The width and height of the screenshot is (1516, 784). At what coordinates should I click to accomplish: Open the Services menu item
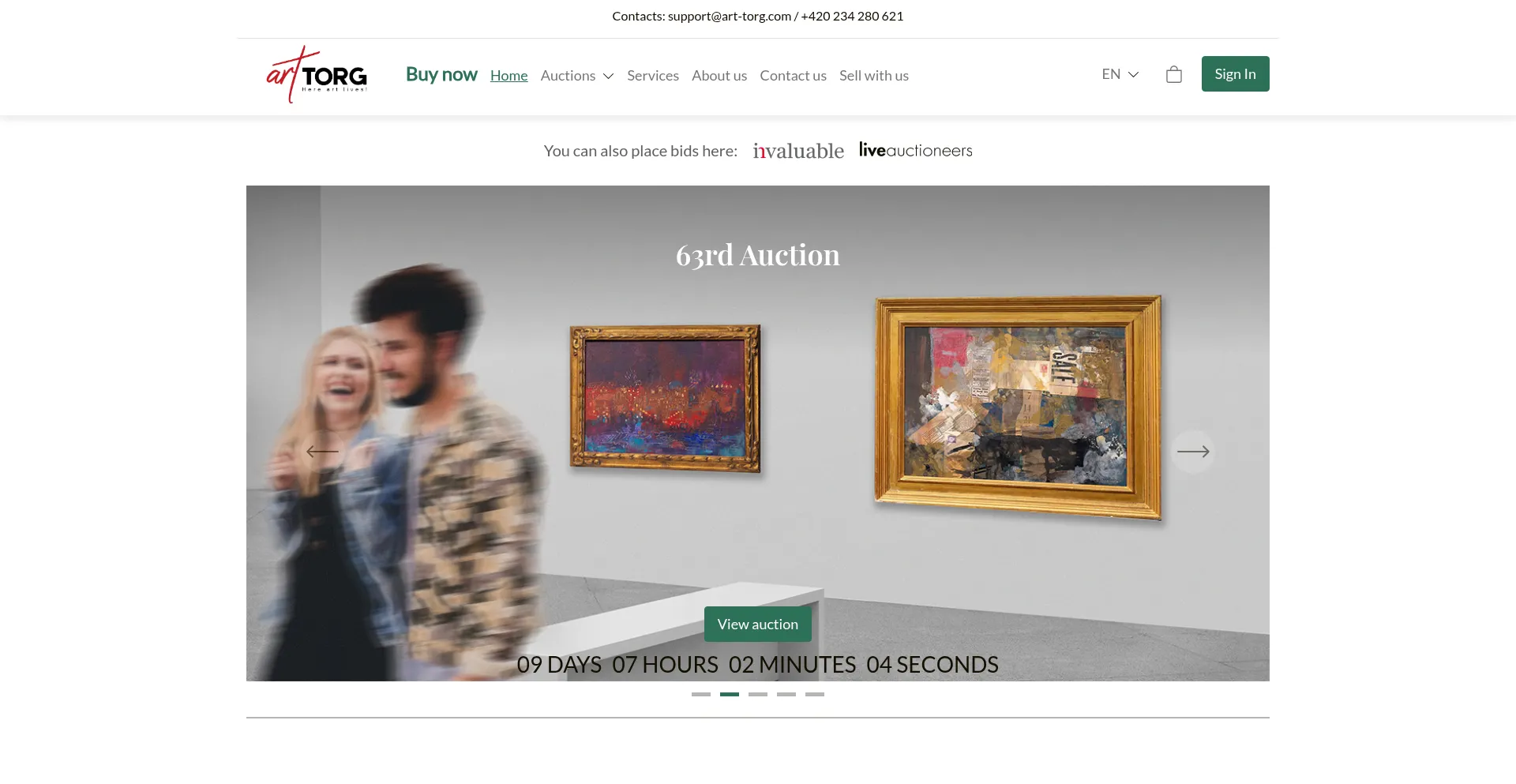point(653,76)
